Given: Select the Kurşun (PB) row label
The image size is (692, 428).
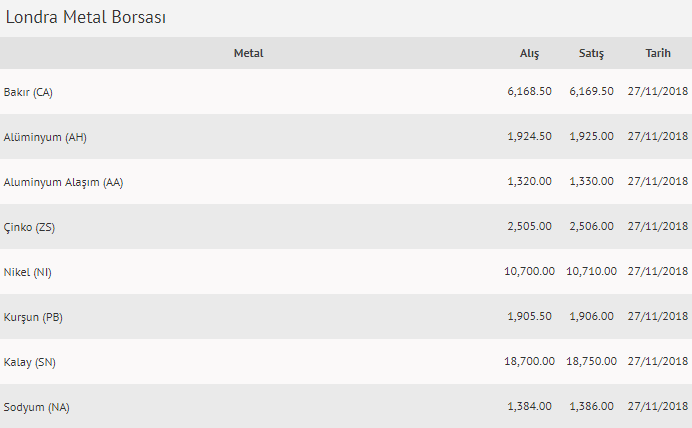Looking at the screenshot, I should (x=33, y=317).
